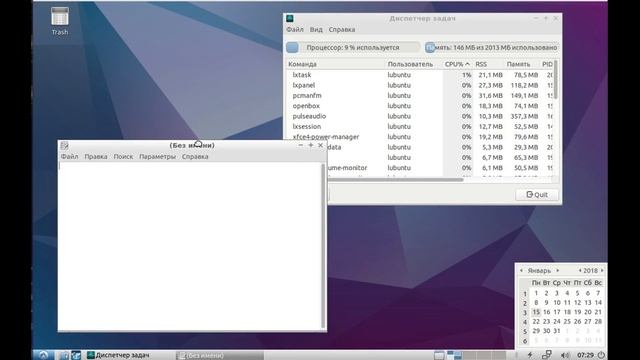Select the openbox process row
This screenshot has height=360, width=640.
coord(420,106)
